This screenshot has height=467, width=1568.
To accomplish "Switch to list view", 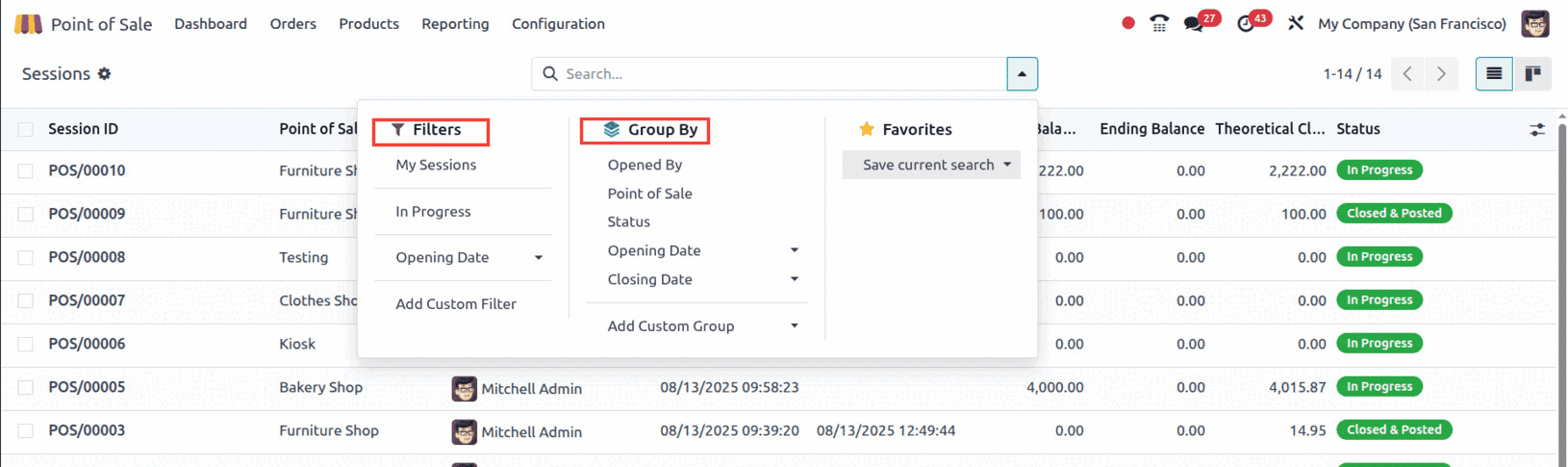I will 1494,74.
